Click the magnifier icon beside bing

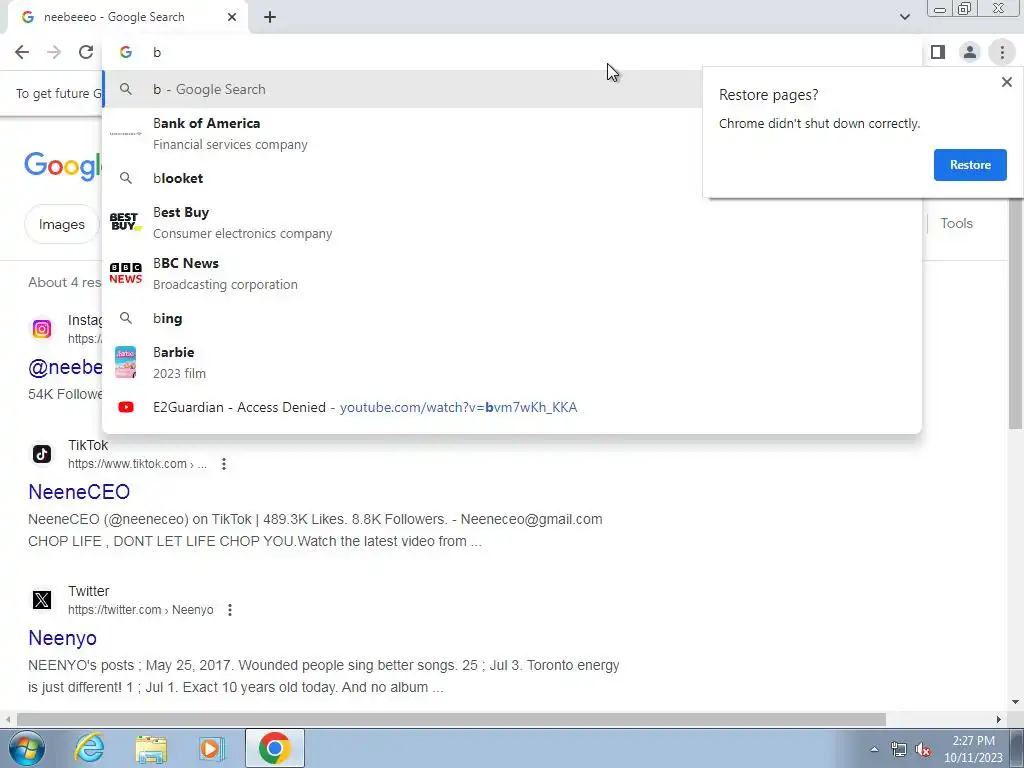tap(125, 318)
